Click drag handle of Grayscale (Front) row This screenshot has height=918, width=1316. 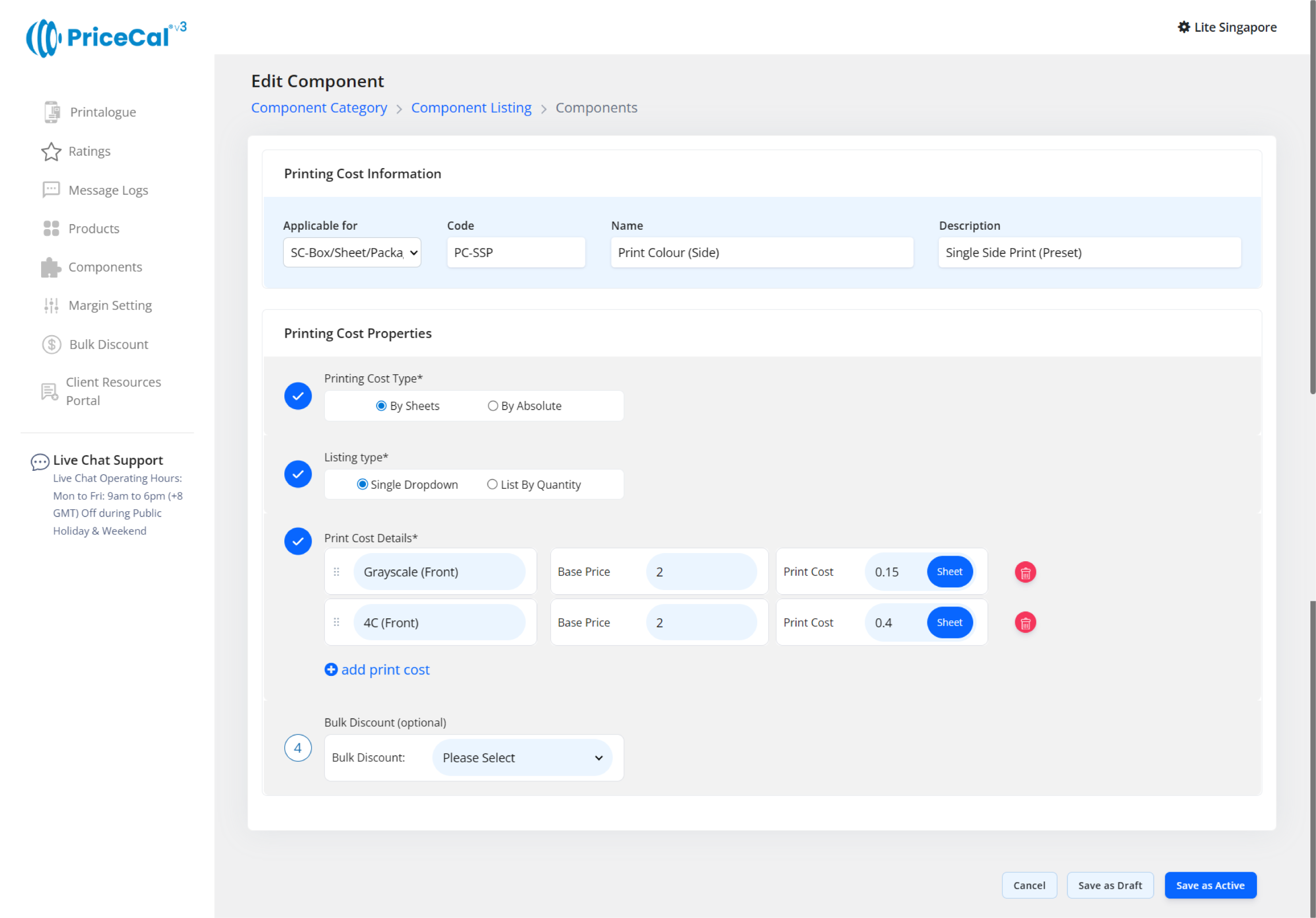point(336,572)
